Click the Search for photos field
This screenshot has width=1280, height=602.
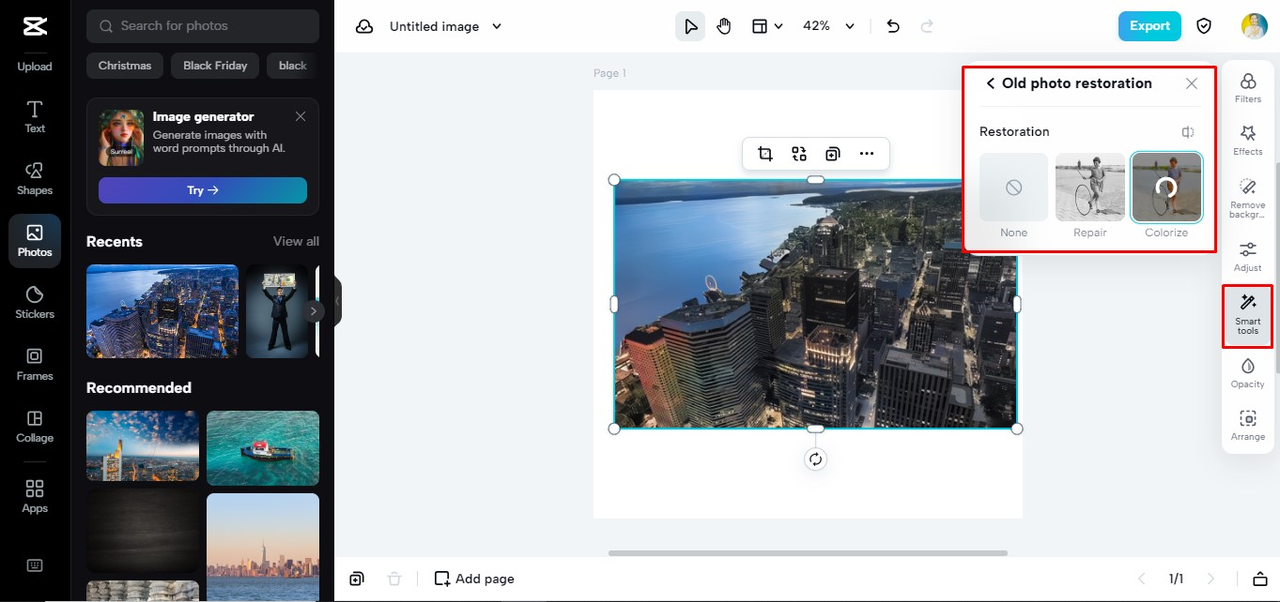click(203, 26)
